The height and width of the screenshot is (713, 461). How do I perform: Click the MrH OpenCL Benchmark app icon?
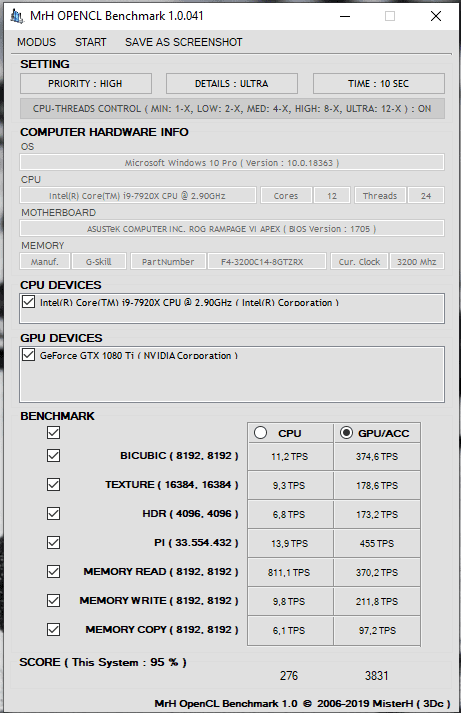point(17,16)
